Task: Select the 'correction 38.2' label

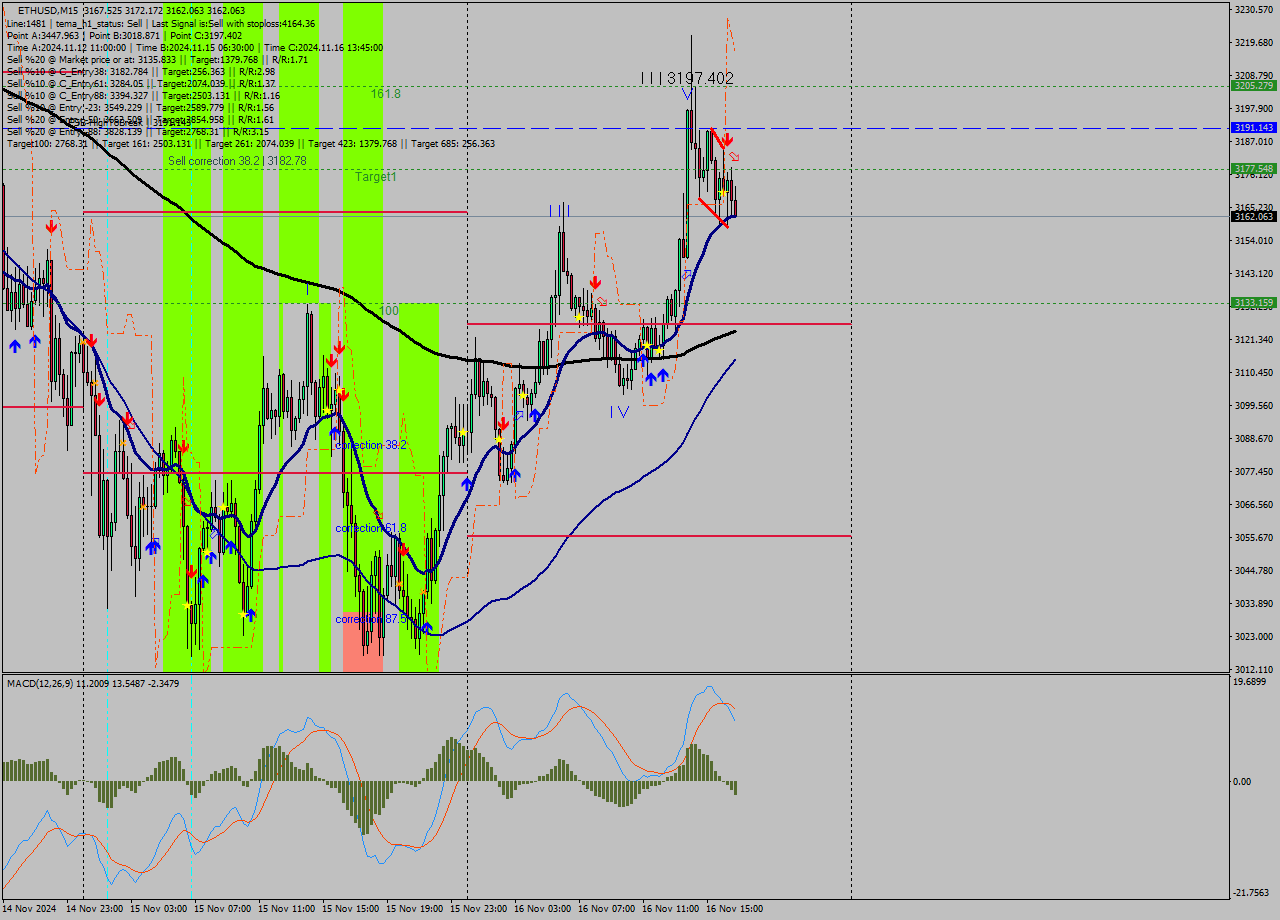Action: click(x=371, y=445)
